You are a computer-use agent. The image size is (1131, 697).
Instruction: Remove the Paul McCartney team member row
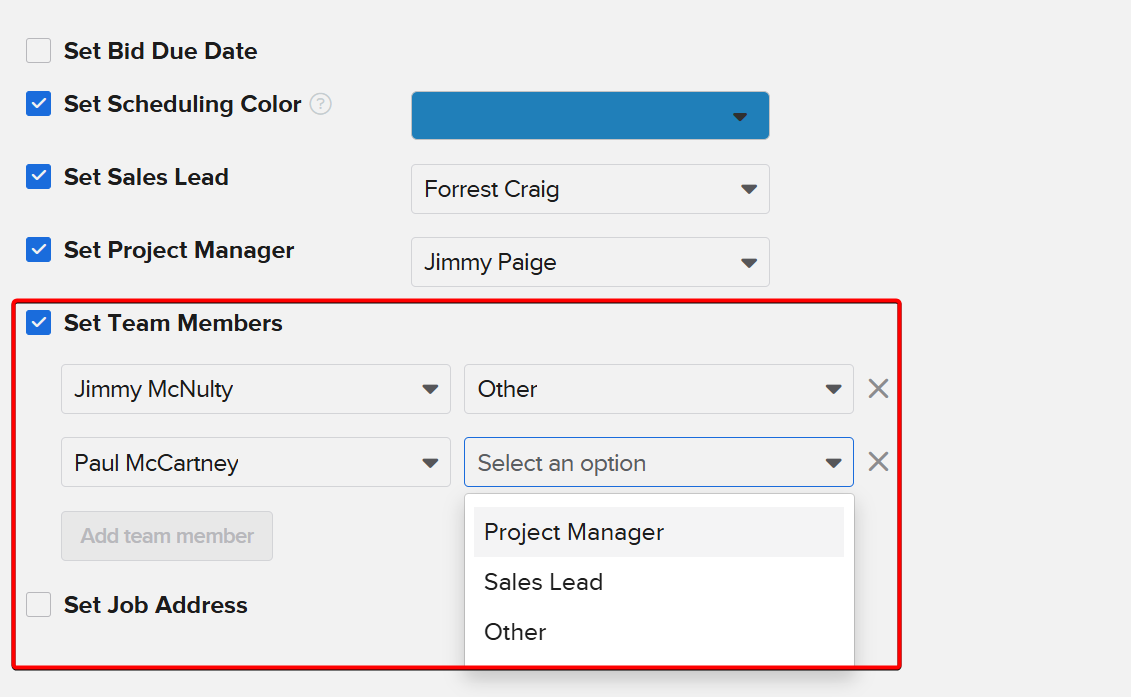pyautogui.click(x=878, y=462)
